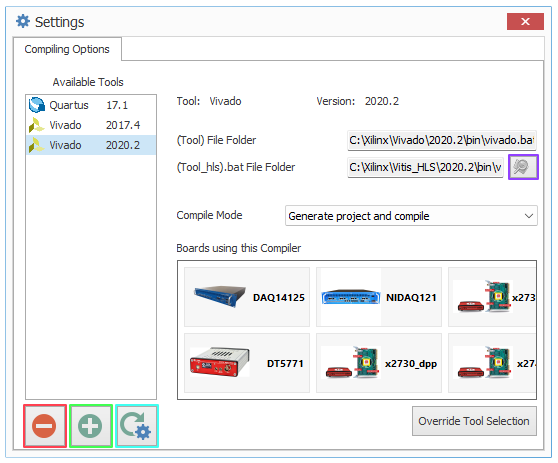Screen dimensions: 558x463
Task: Click the green add tool button
Action: coord(91,426)
